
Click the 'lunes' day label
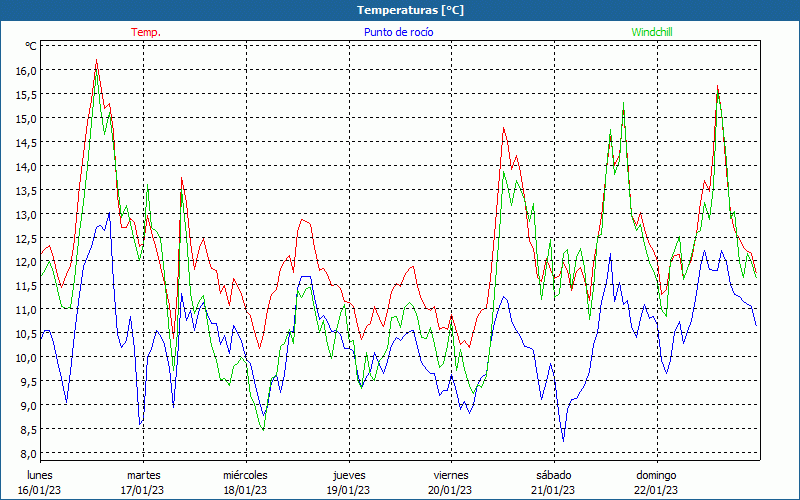pyautogui.click(x=40, y=475)
